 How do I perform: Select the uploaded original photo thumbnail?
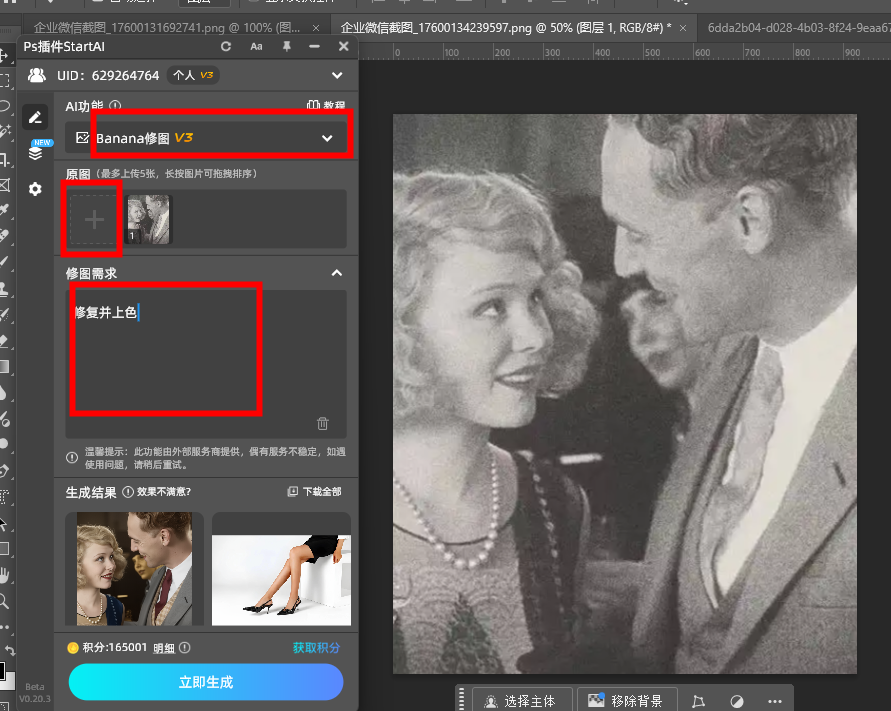tap(149, 220)
